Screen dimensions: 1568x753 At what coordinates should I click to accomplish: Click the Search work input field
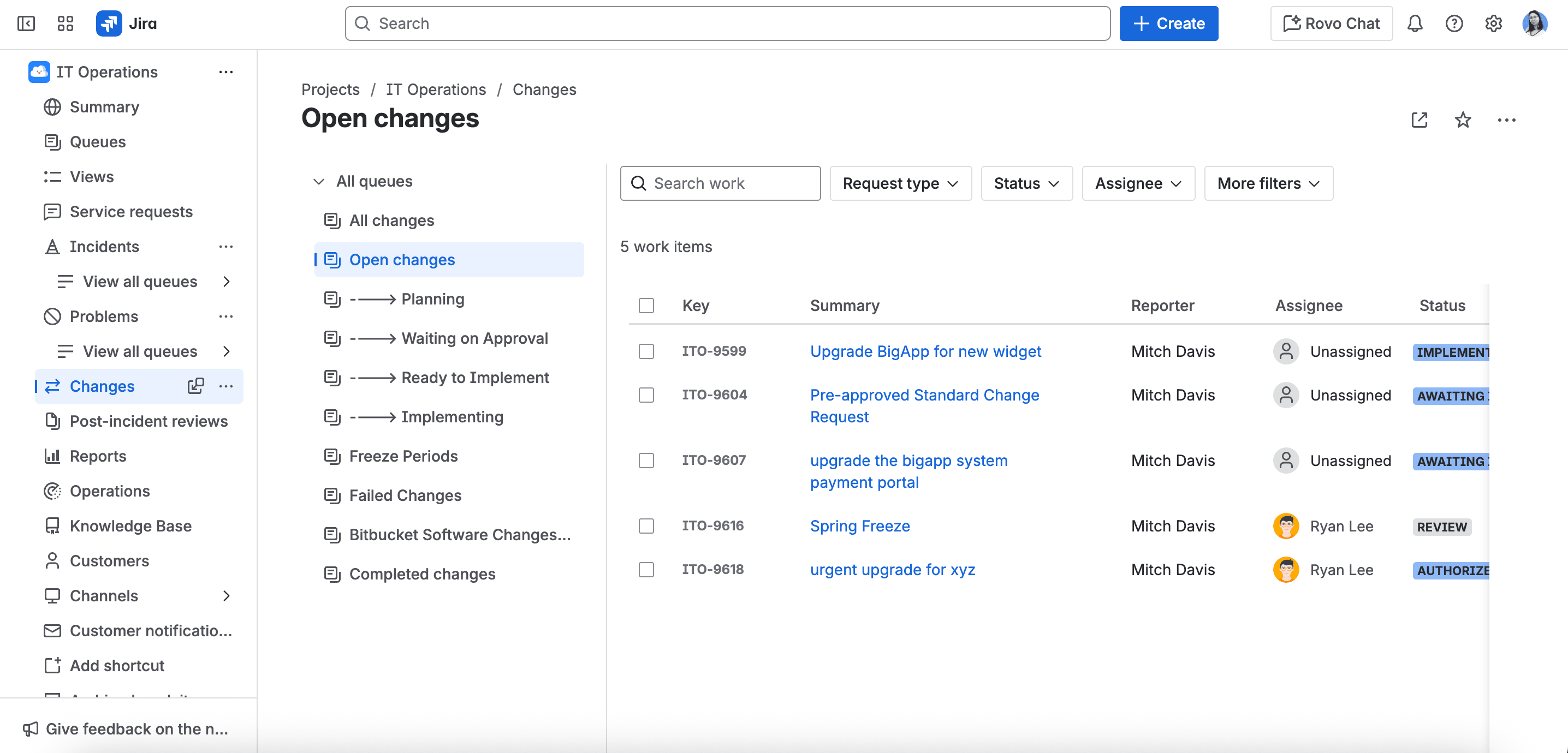(x=720, y=183)
